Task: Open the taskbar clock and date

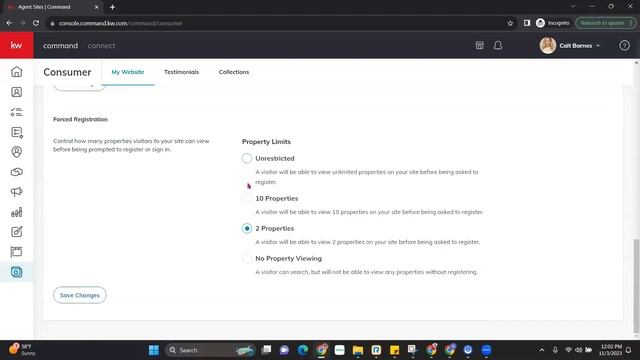Action: 611,350
